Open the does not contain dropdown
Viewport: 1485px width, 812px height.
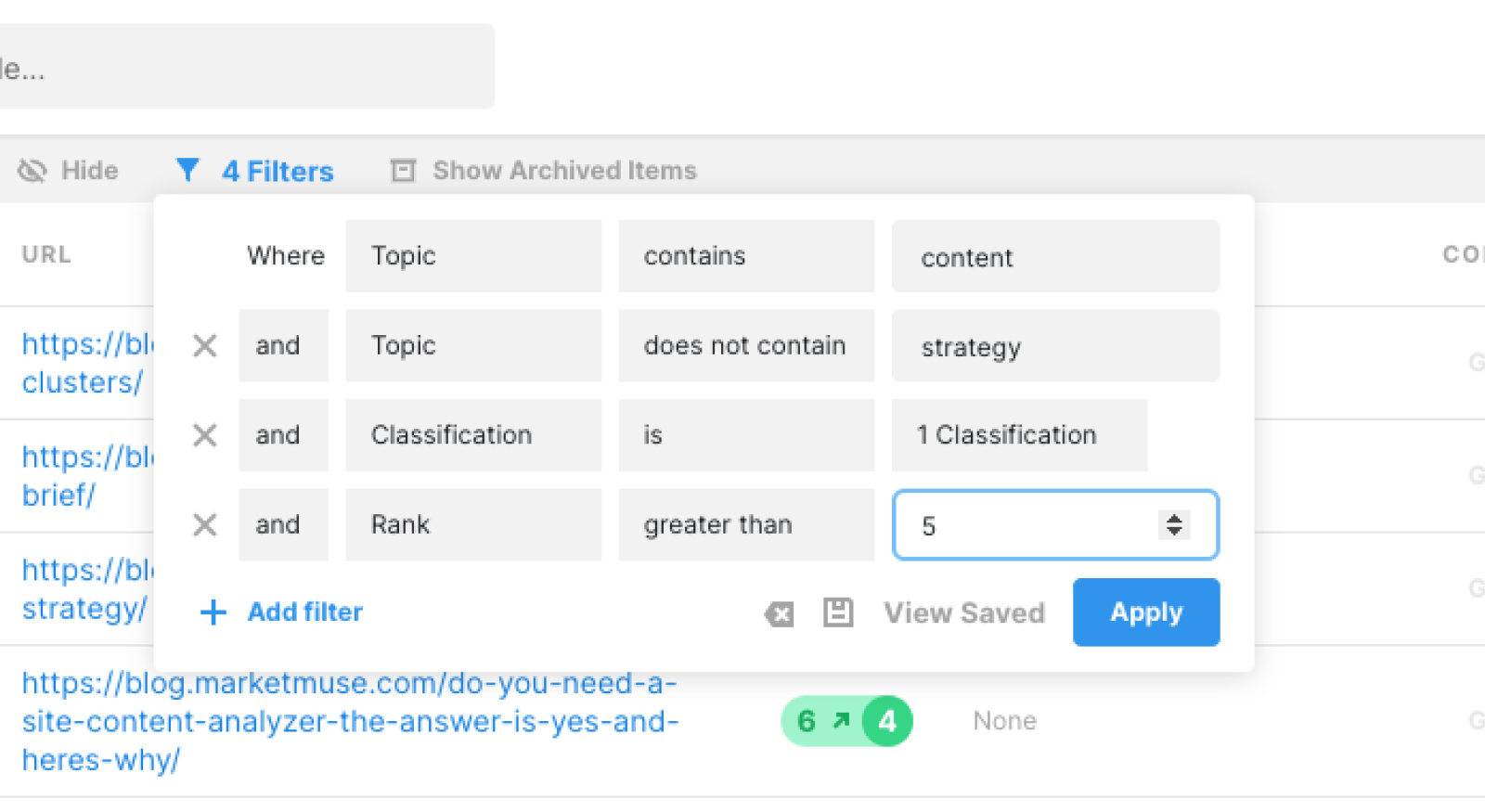(x=746, y=346)
